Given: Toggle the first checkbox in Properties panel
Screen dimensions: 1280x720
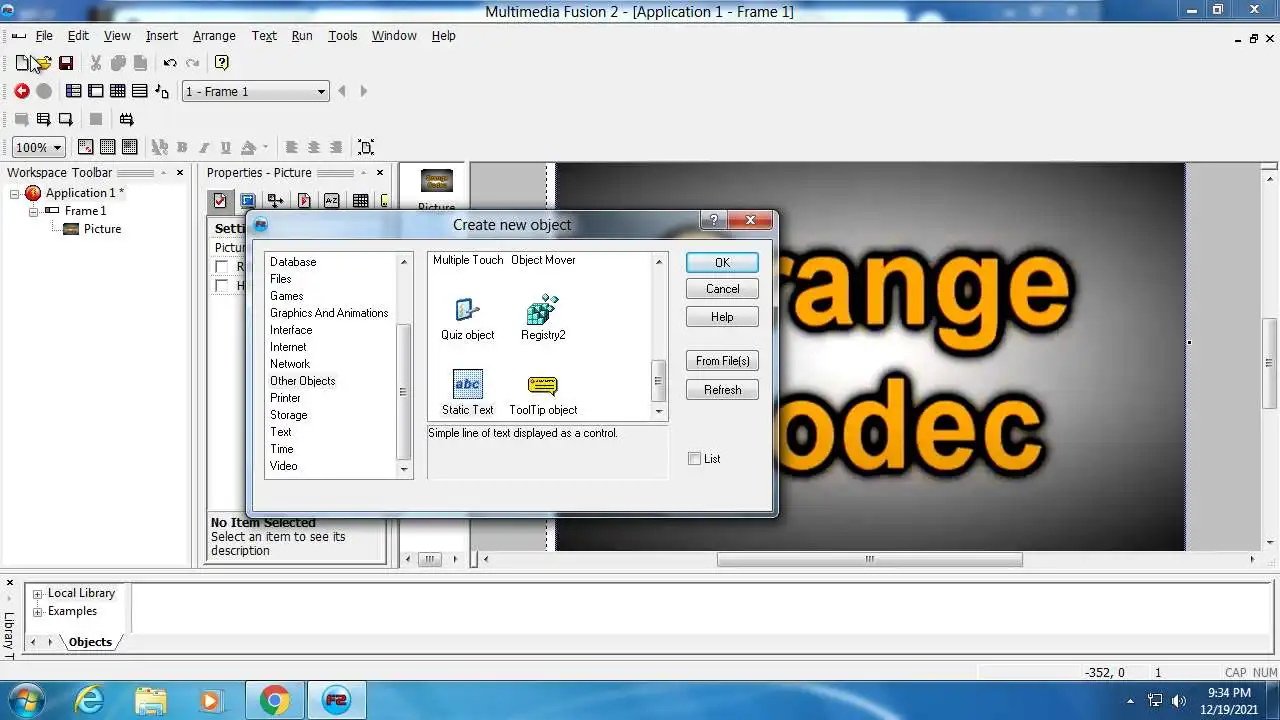Looking at the screenshot, I should 222,267.
